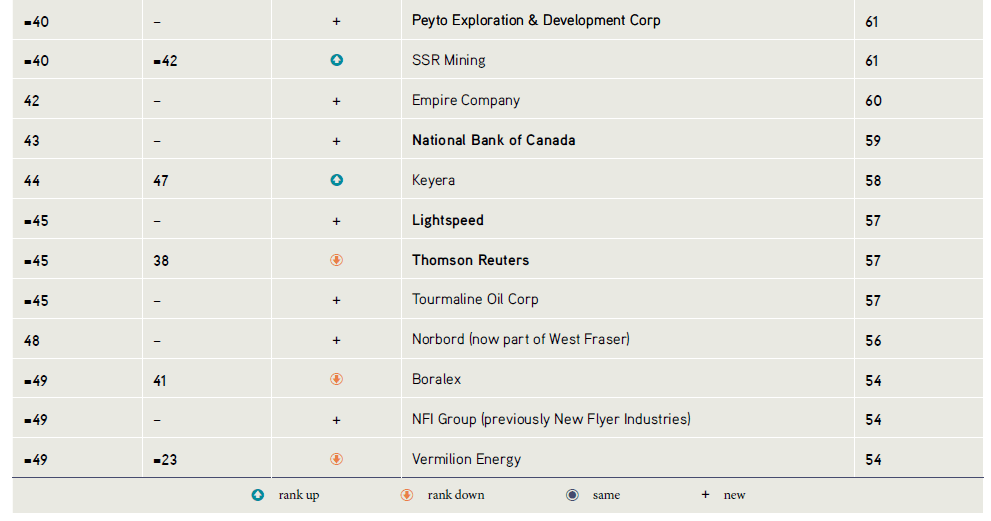Click the 'same' legend label
Viewport: 991px width, 521px height.
[x=606, y=495]
